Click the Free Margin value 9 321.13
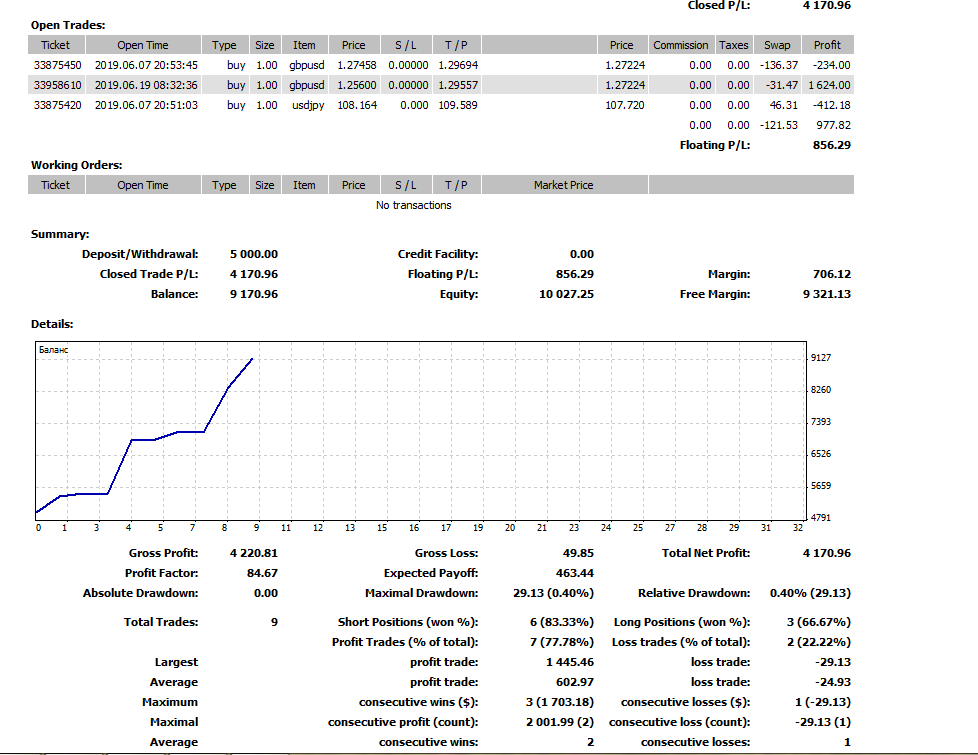Viewport: 978px width, 755px height. point(826,294)
